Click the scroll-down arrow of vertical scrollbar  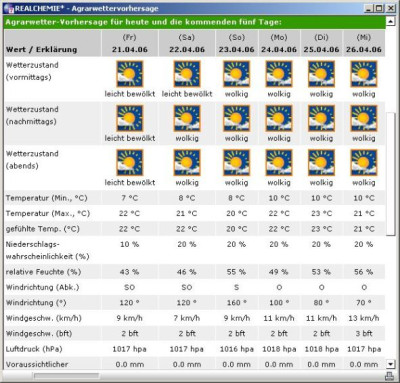(x=390, y=364)
